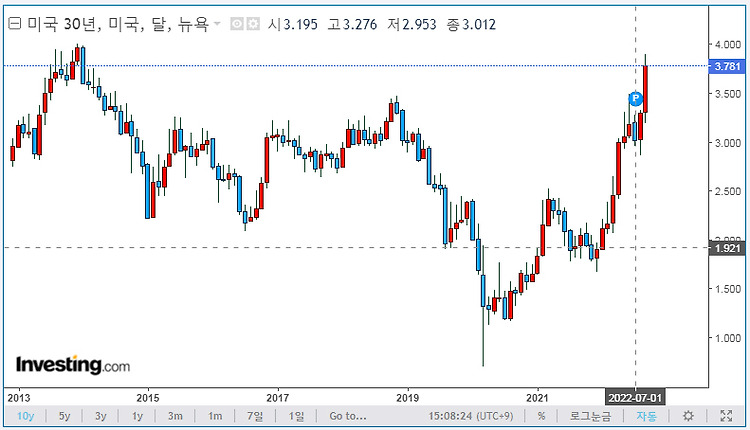Toggle the 로그눈금 log scale
The height and width of the screenshot is (430, 750).
[x=590, y=416]
